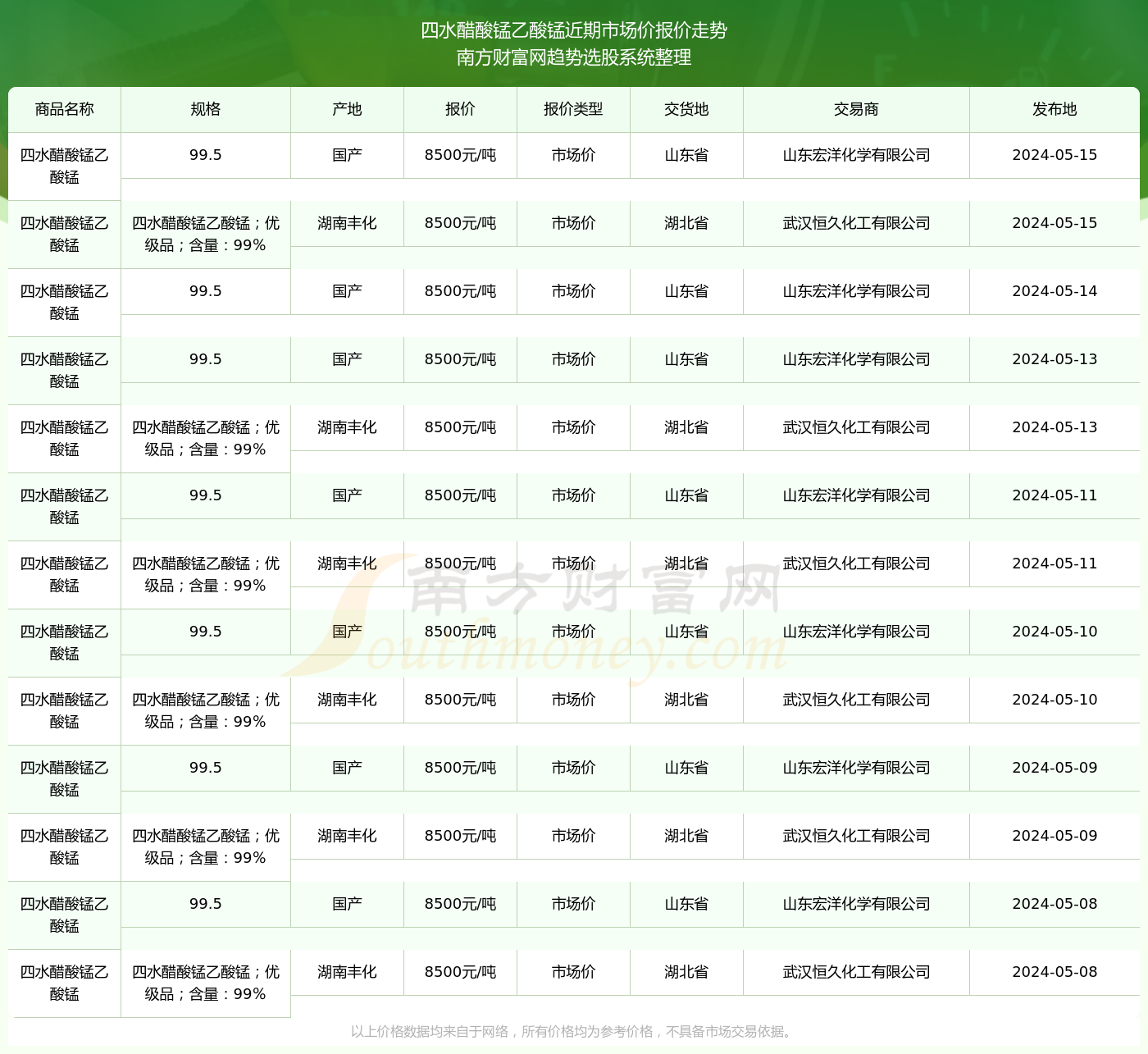
Task: Click date 2024-05-10 in the 武汉恒久 row
Action: pyautogui.click(x=1055, y=700)
